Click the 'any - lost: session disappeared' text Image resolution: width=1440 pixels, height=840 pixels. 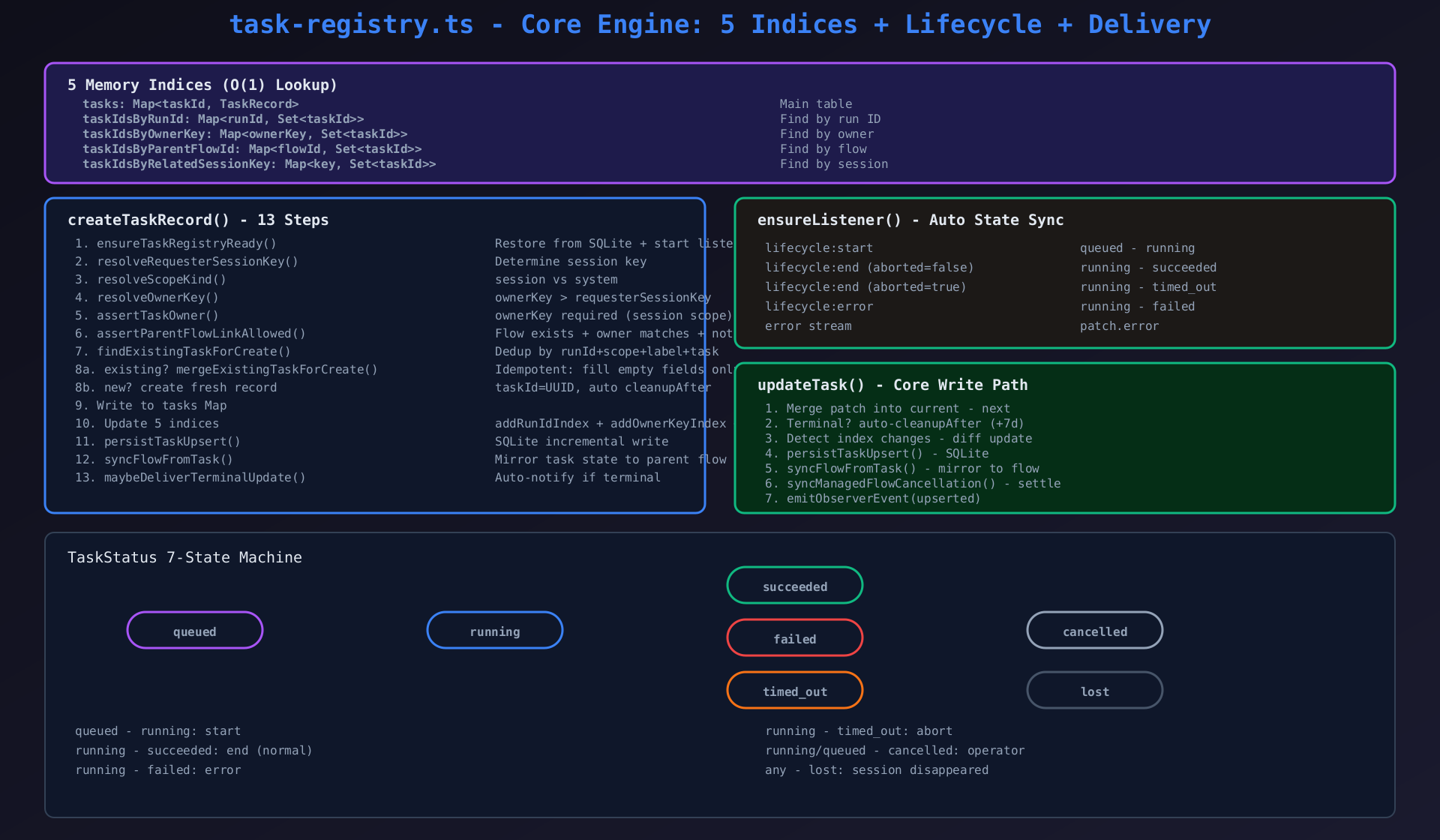coord(877,770)
